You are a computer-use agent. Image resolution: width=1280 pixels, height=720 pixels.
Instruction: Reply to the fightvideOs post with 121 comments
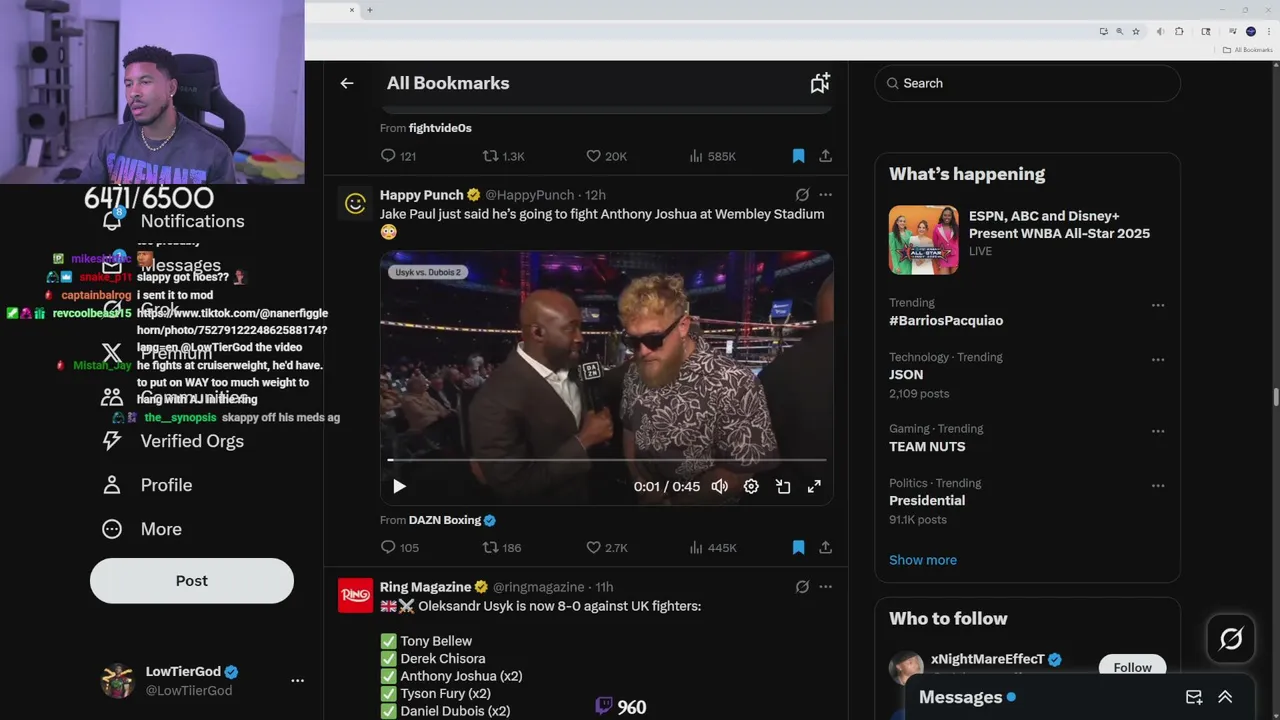[398, 156]
